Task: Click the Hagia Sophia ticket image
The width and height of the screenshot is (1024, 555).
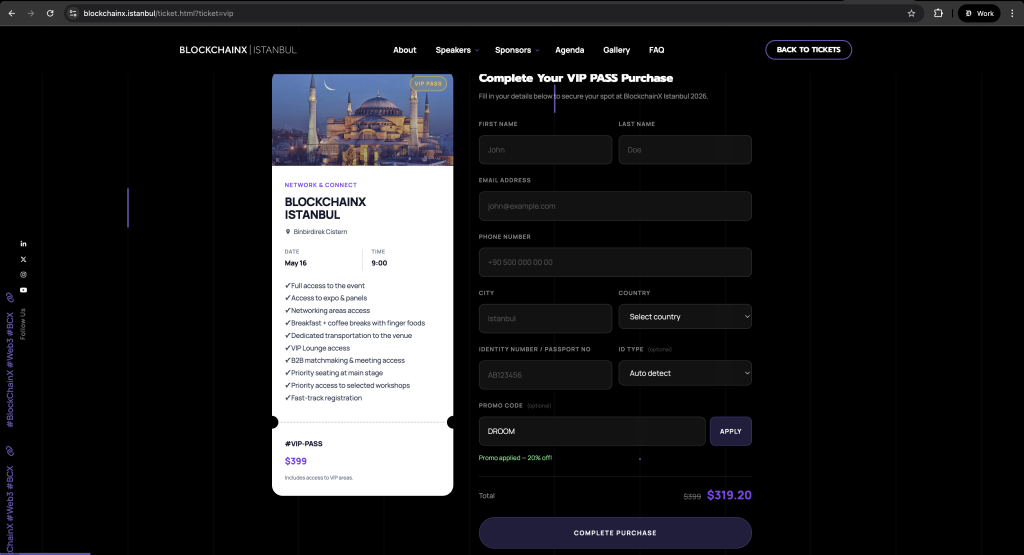Action: tap(362, 119)
